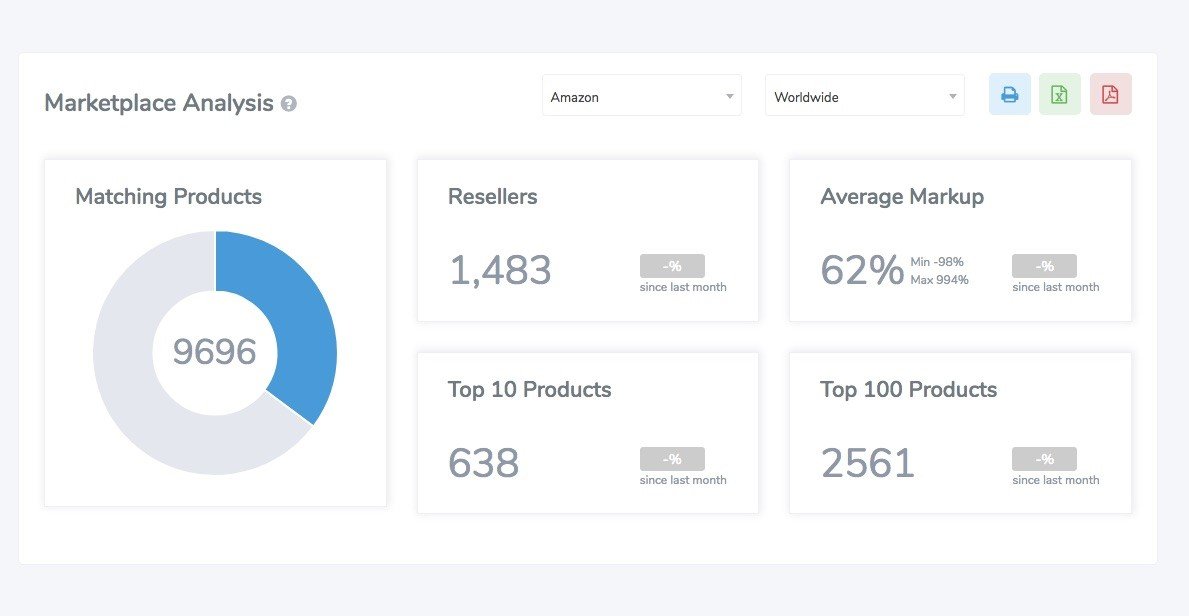The width and height of the screenshot is (1189, 616).
Task: Click the 9696 matching products total
Action: tap(215, 352)
